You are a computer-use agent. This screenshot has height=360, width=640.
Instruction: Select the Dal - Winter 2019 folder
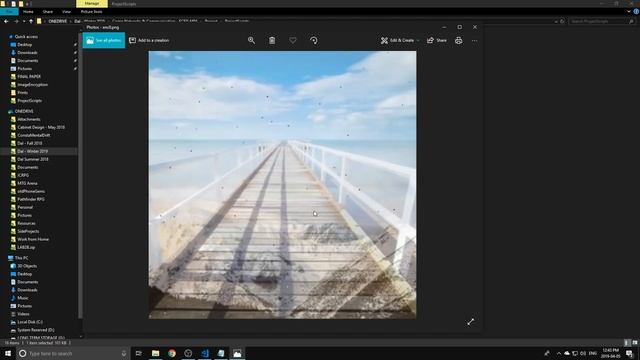pos(32,151)
